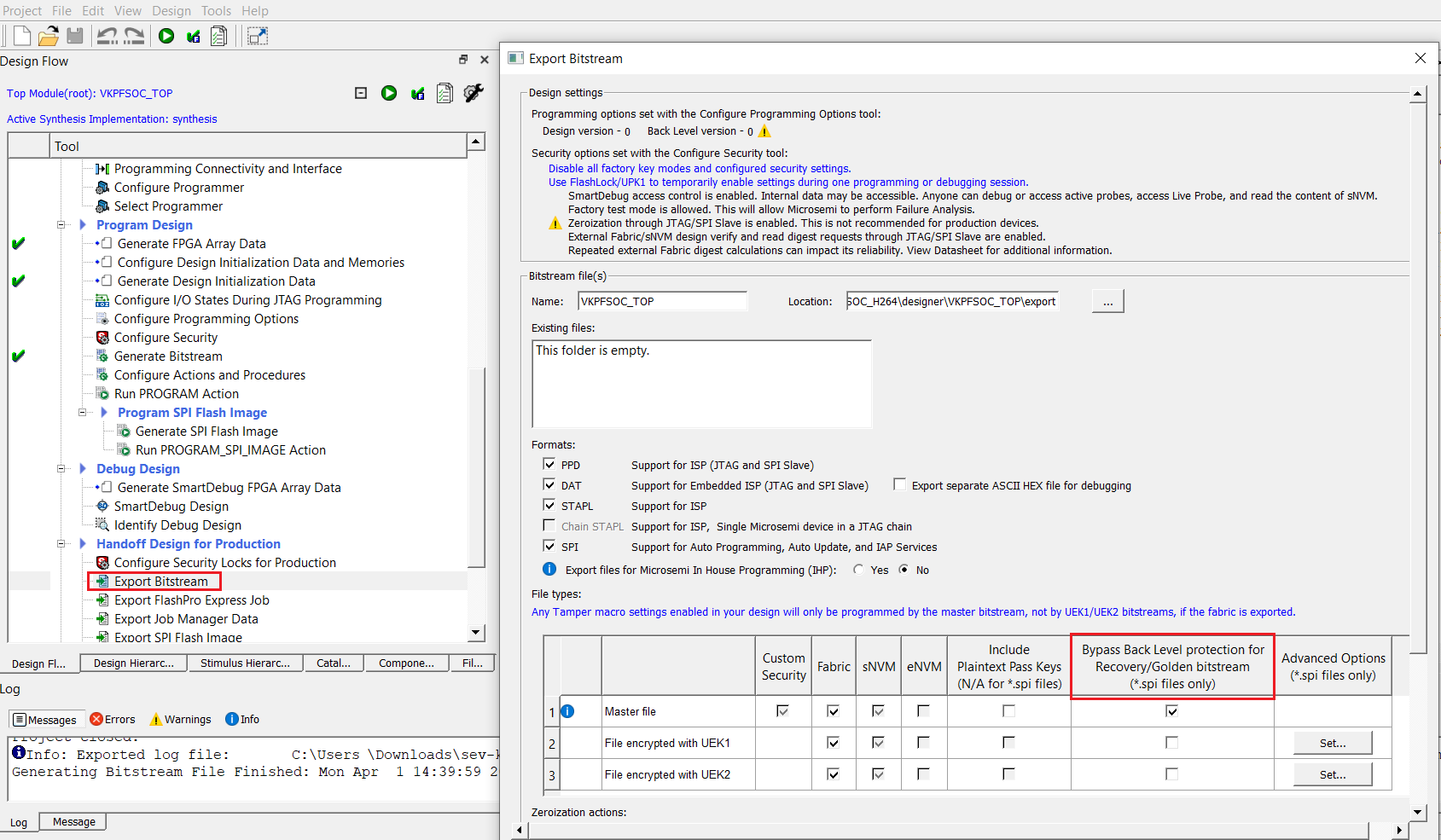Click the Design Flow wrench settings icon
Image resolution: width=1441 pixels, height=840 pixels.
click(x=474, y=93)
